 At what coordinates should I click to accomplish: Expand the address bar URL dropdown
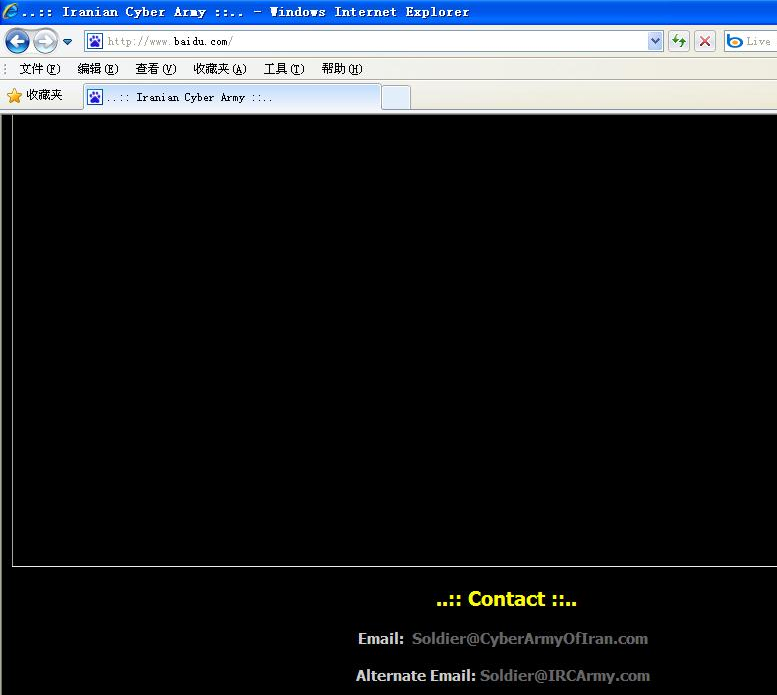[655, 41]
